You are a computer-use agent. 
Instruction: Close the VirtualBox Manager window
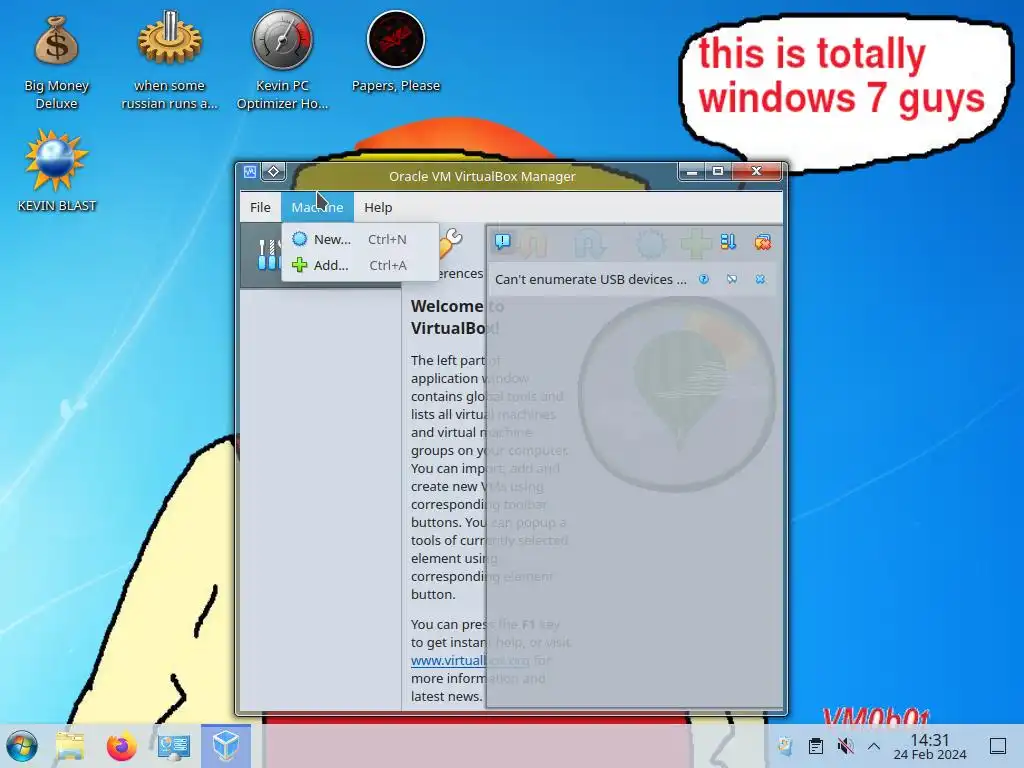pos(756,171)
